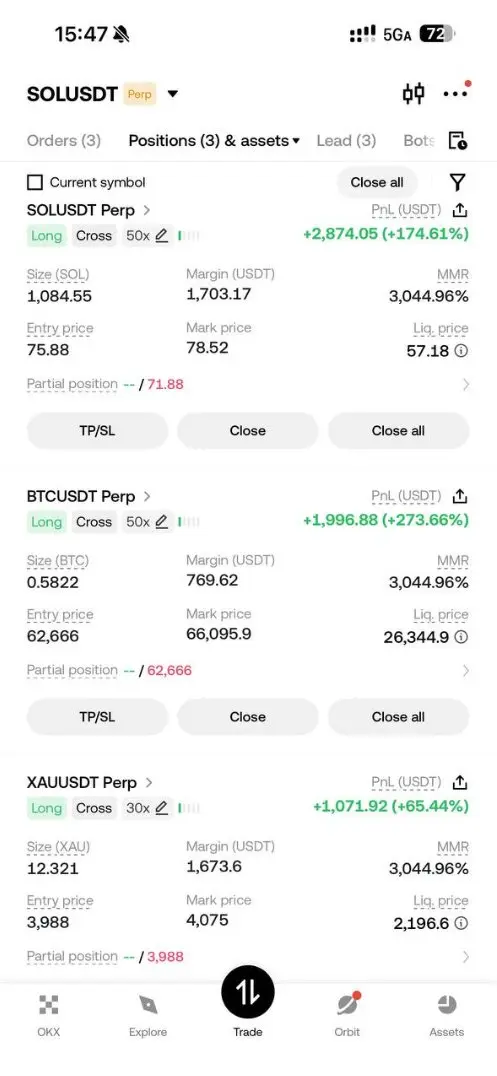Viewport: 497px width, 1076px height.
Task: Open the Assets bottom tab
Action: (x=447, y=1016)
